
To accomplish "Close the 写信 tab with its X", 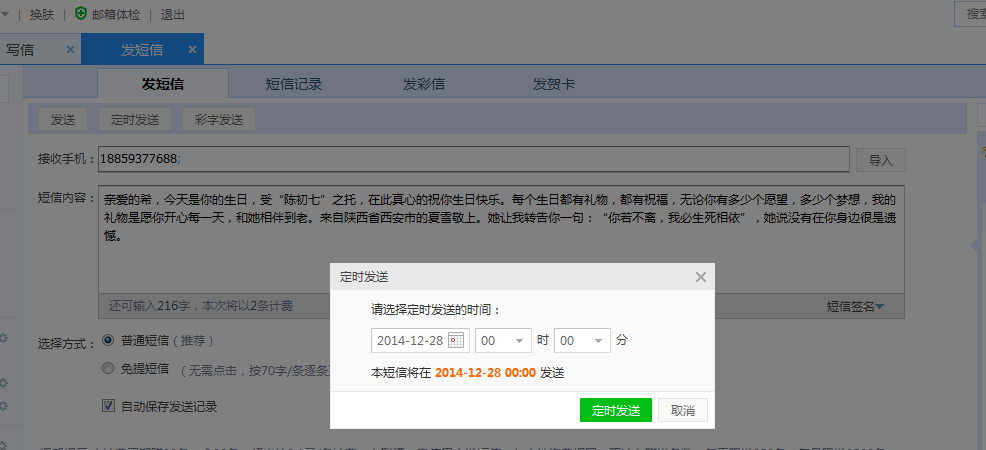I will pyautogui.click(x=70, y=50).
